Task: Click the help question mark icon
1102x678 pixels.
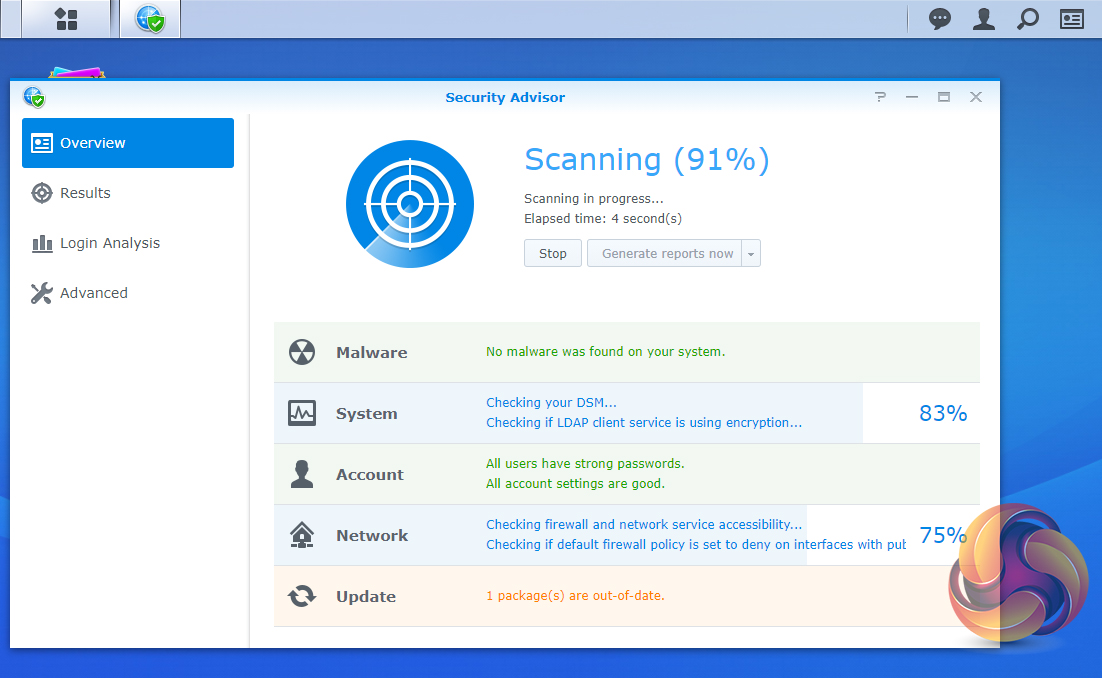Action: pyautogui.click(x=880, y=97)
